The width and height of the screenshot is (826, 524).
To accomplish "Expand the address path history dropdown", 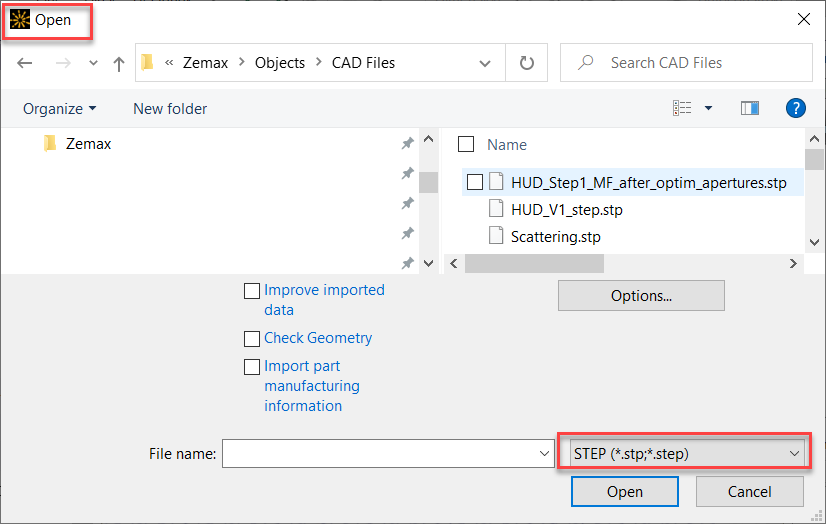I will (485, 63).
